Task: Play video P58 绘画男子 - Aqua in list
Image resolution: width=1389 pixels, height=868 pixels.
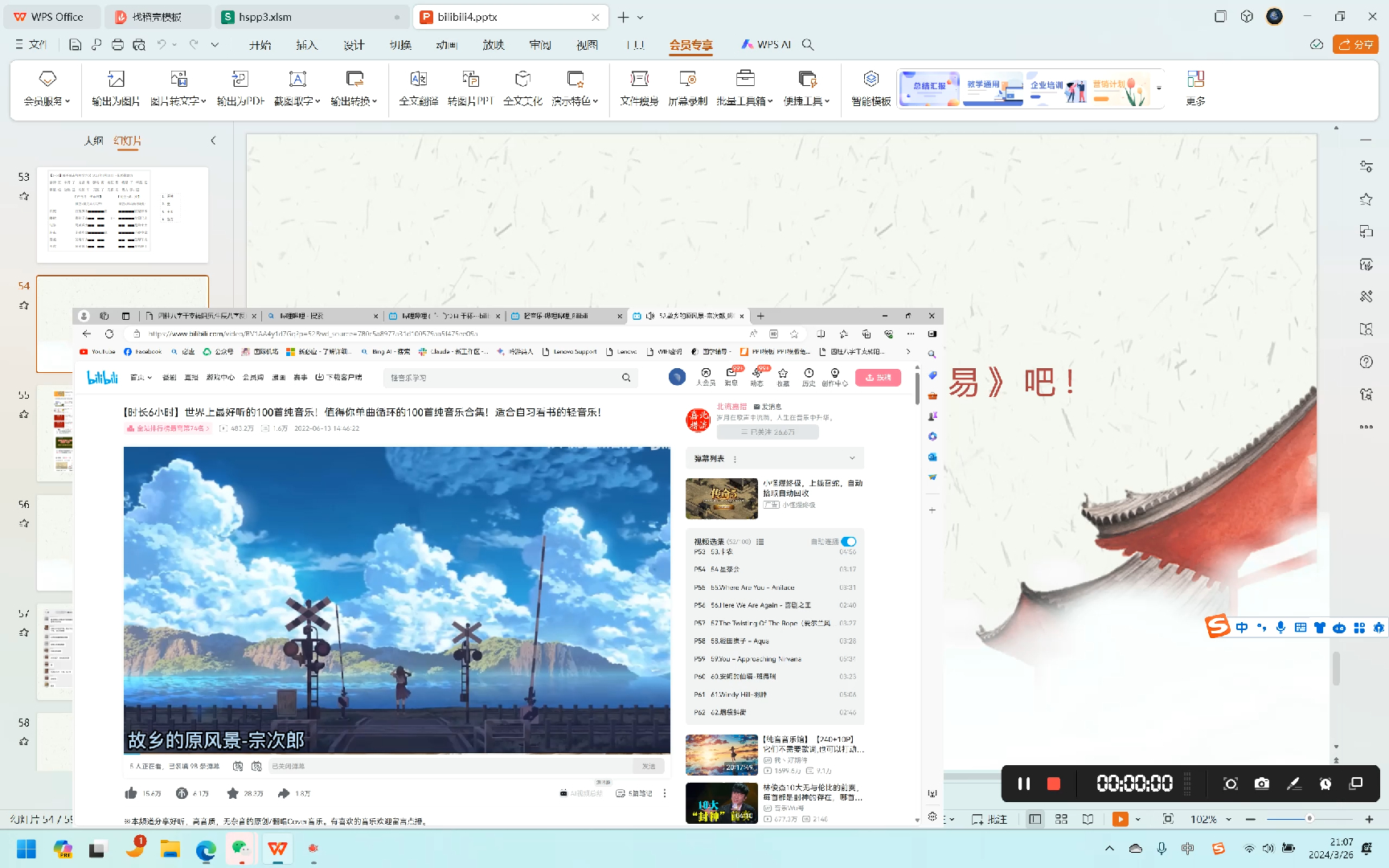Action: pos(775,641)
